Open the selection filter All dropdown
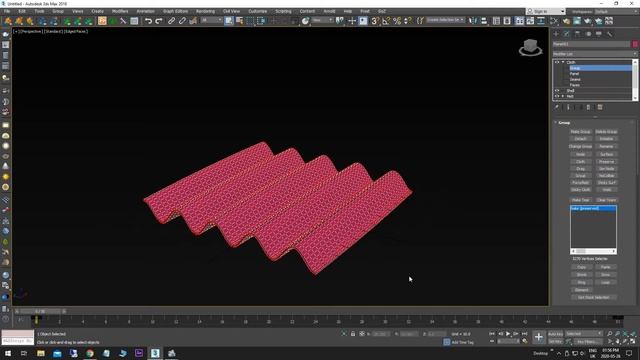Screen dimensions: 640x360 pyautogui.click(x=211, y=20)
